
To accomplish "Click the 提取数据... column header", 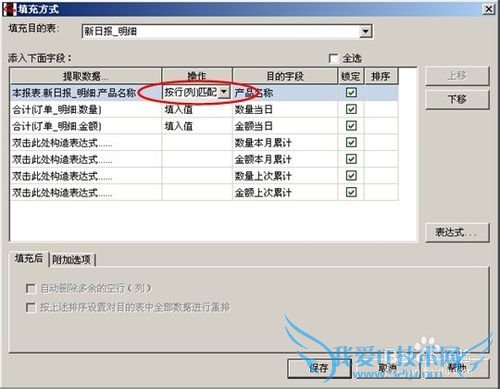I will tap(86, 76).
